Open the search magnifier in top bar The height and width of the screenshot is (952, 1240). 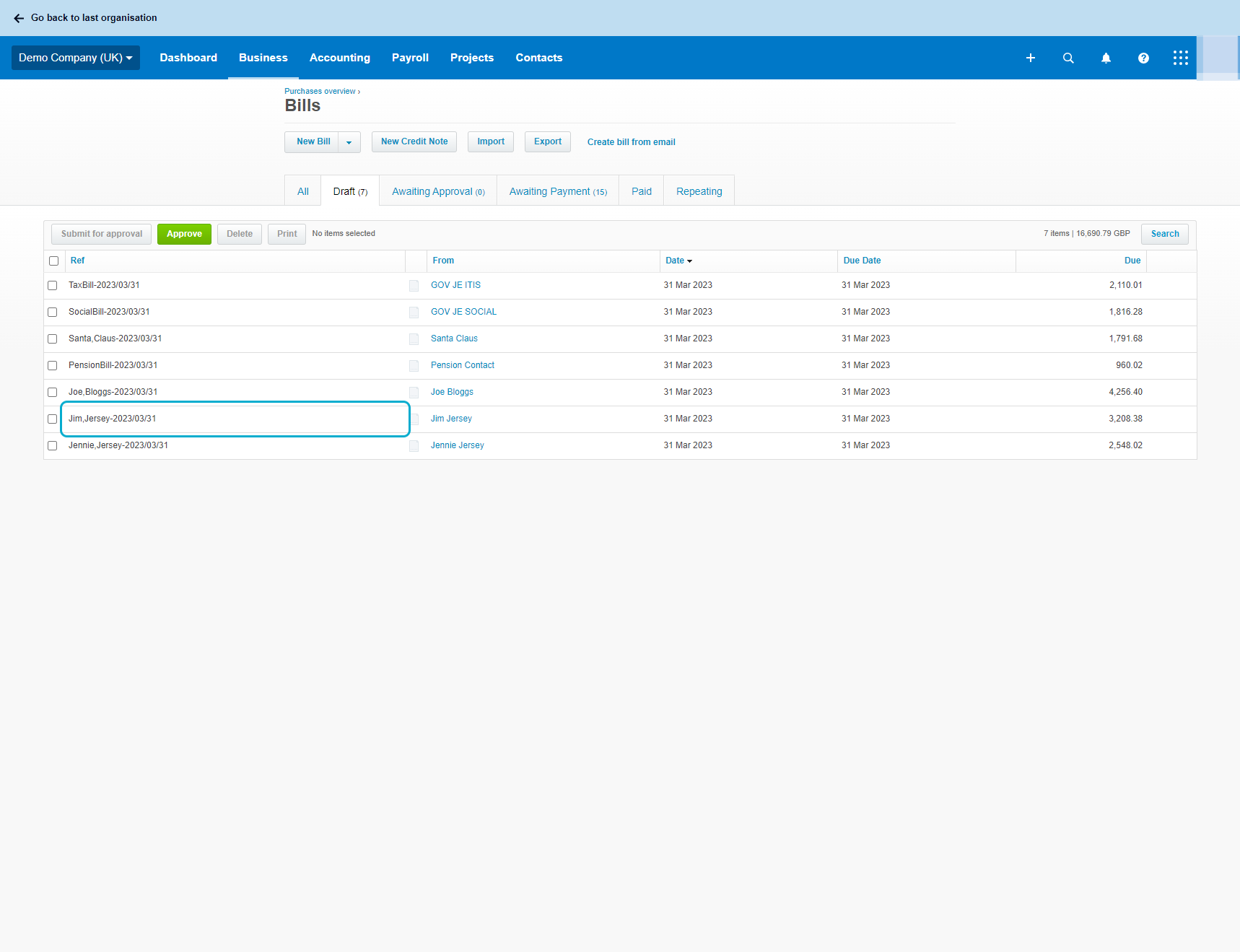(1068, 58)
